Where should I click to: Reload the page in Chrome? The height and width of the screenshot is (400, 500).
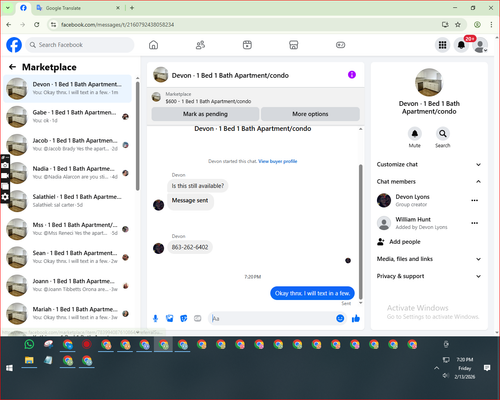(x=37, y=24)
